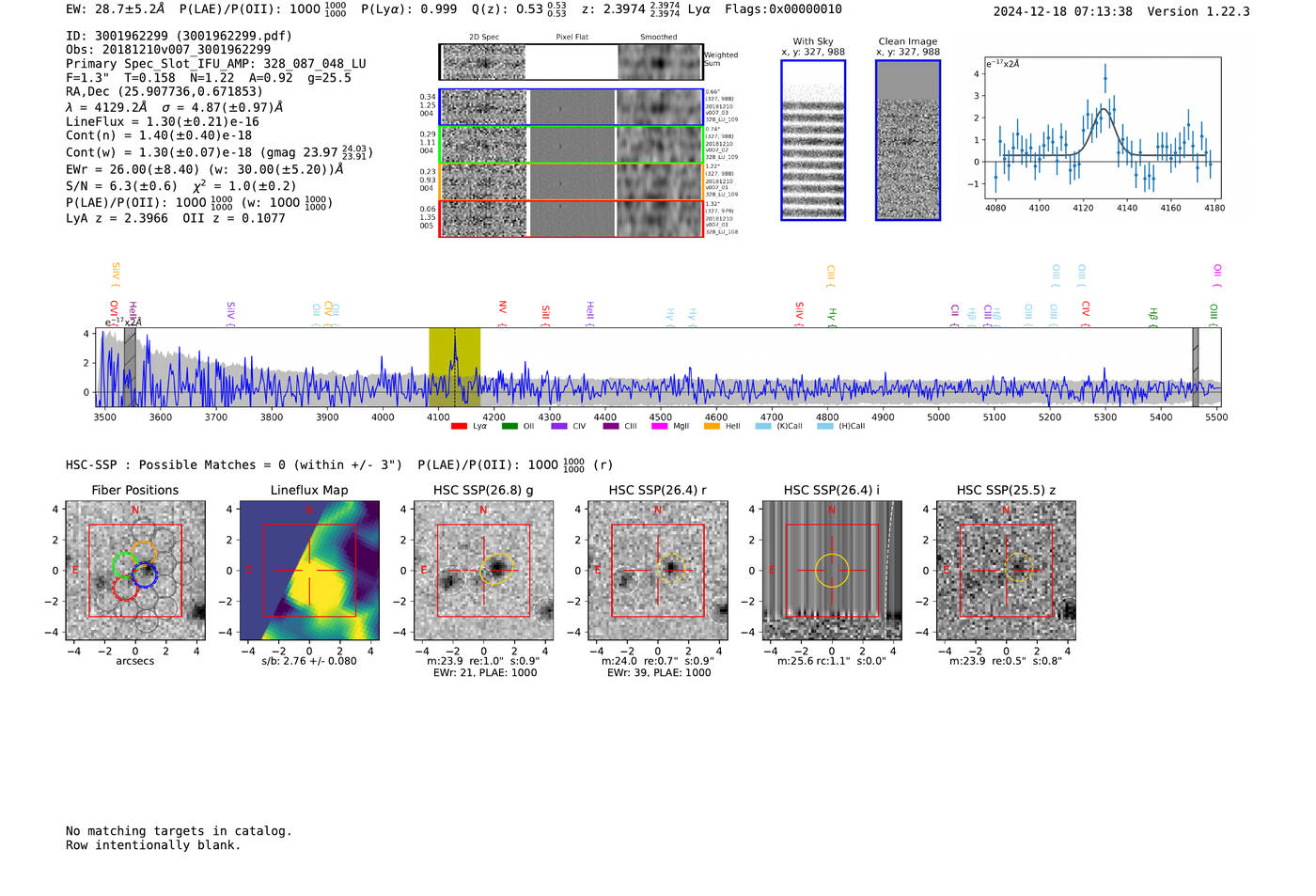
Task: Click the No matching targets in catalog text
Action: tap(179, 831)
